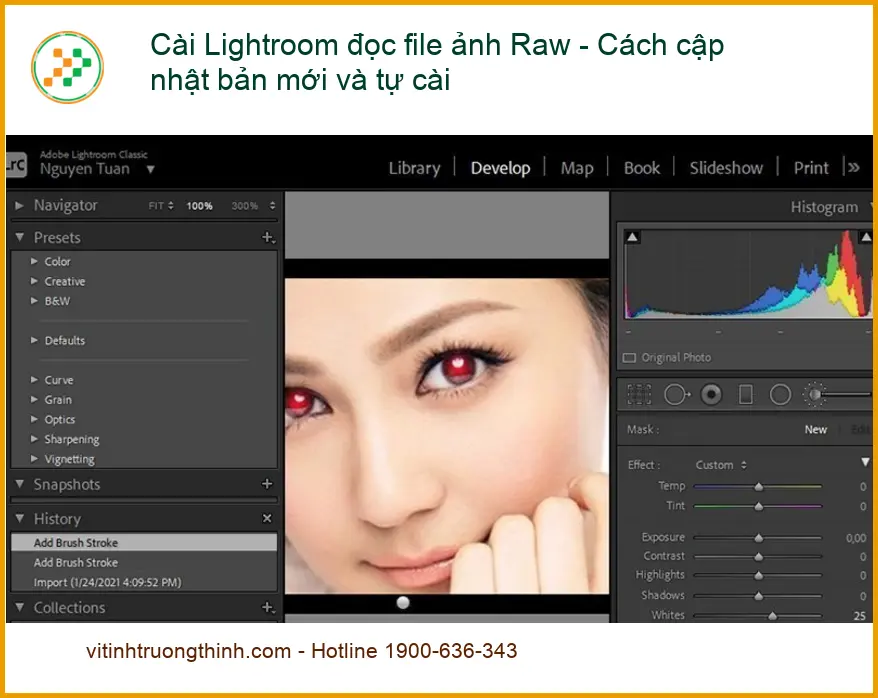Select the Radial Filter tool
Image resolution: width=878 pixels, height=698 pixels.
[780, 394]
